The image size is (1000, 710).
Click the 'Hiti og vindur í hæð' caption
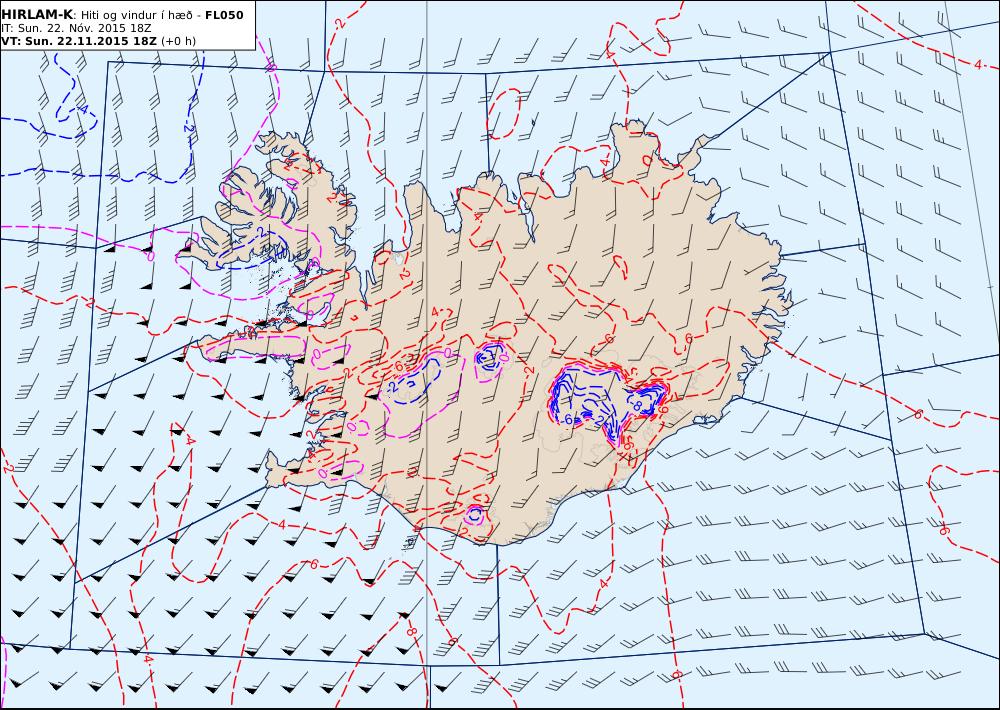coord(138,15)
